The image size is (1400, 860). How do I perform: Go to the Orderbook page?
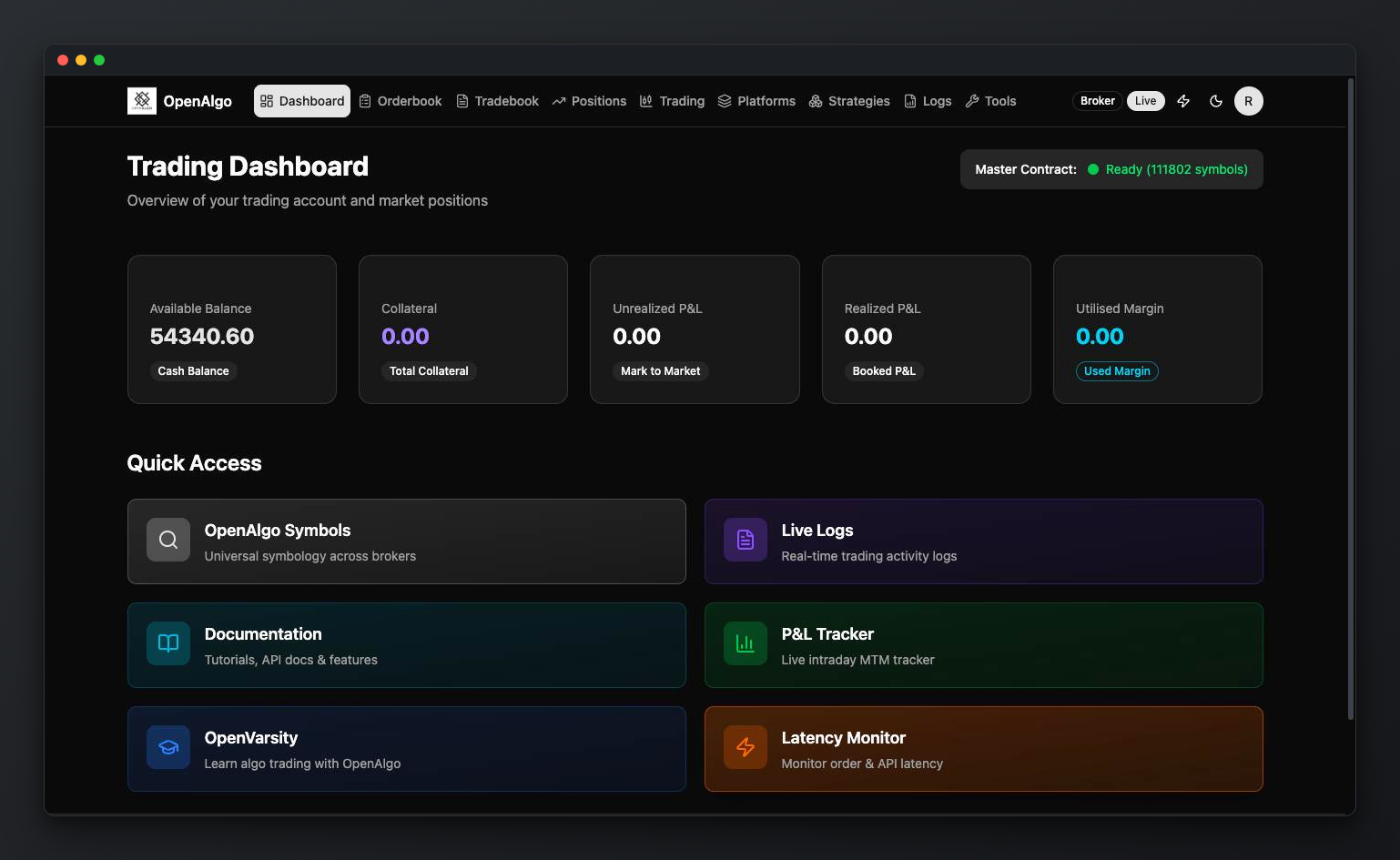point(401,101)
